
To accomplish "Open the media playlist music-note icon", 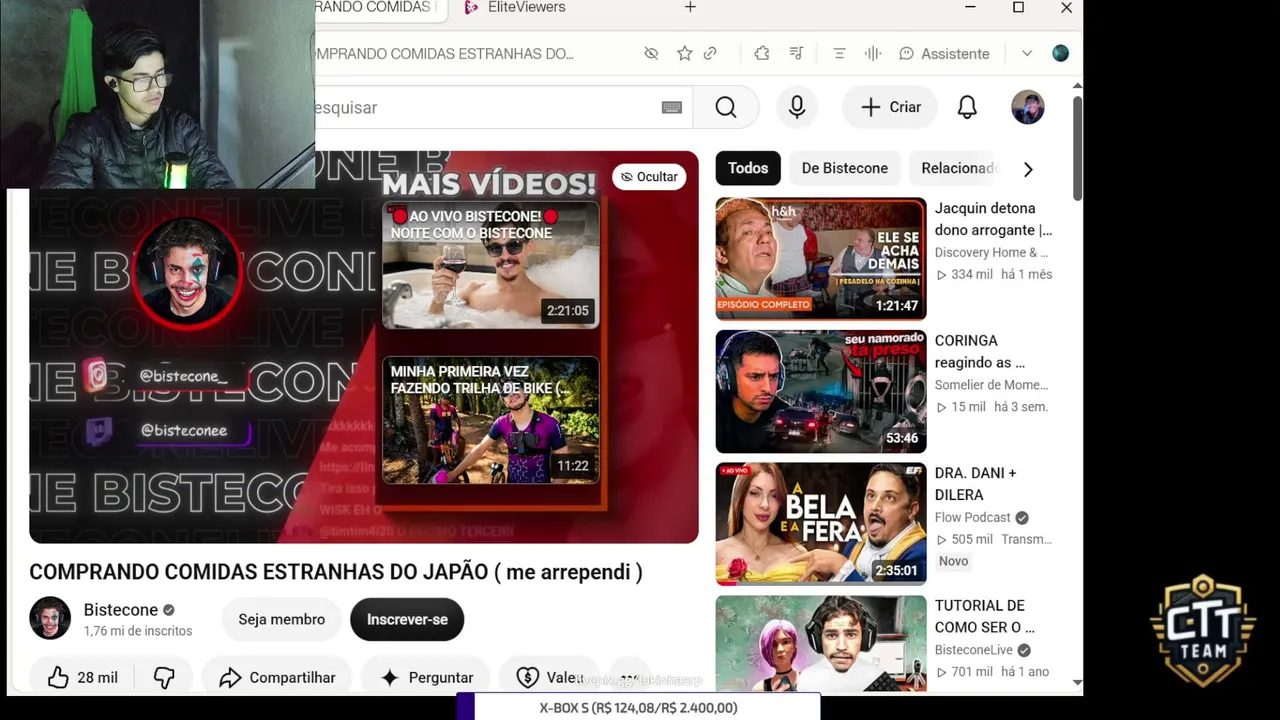I will click(796, 54).
